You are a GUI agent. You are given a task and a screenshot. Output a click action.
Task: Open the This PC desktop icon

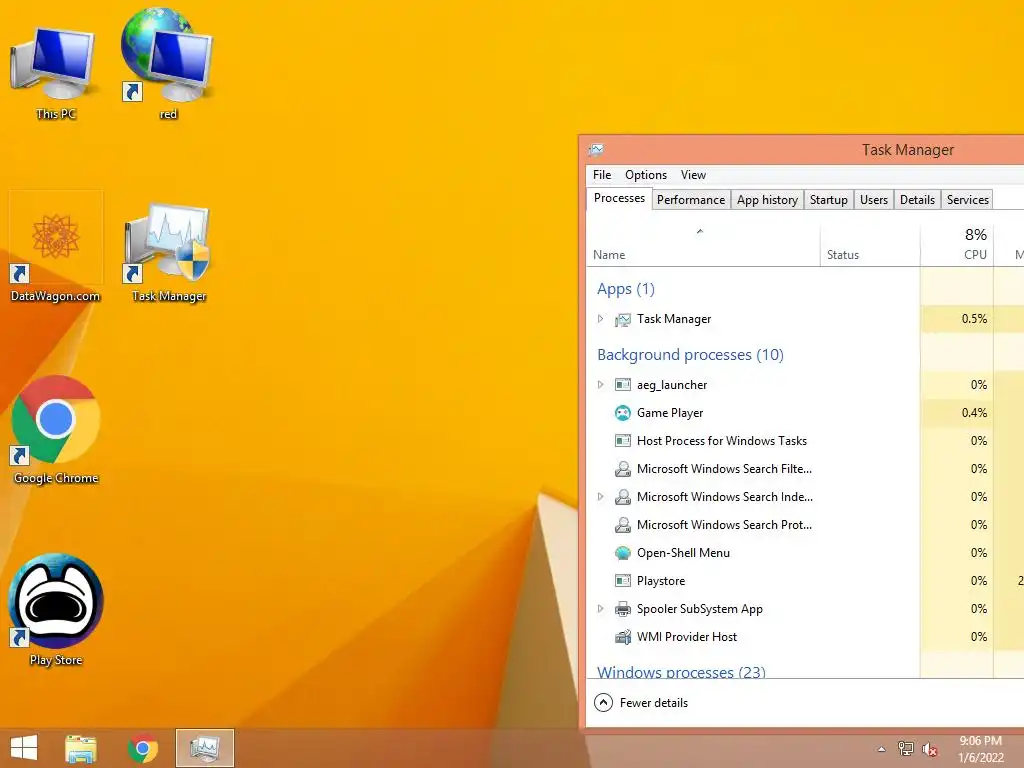(56, 72)
